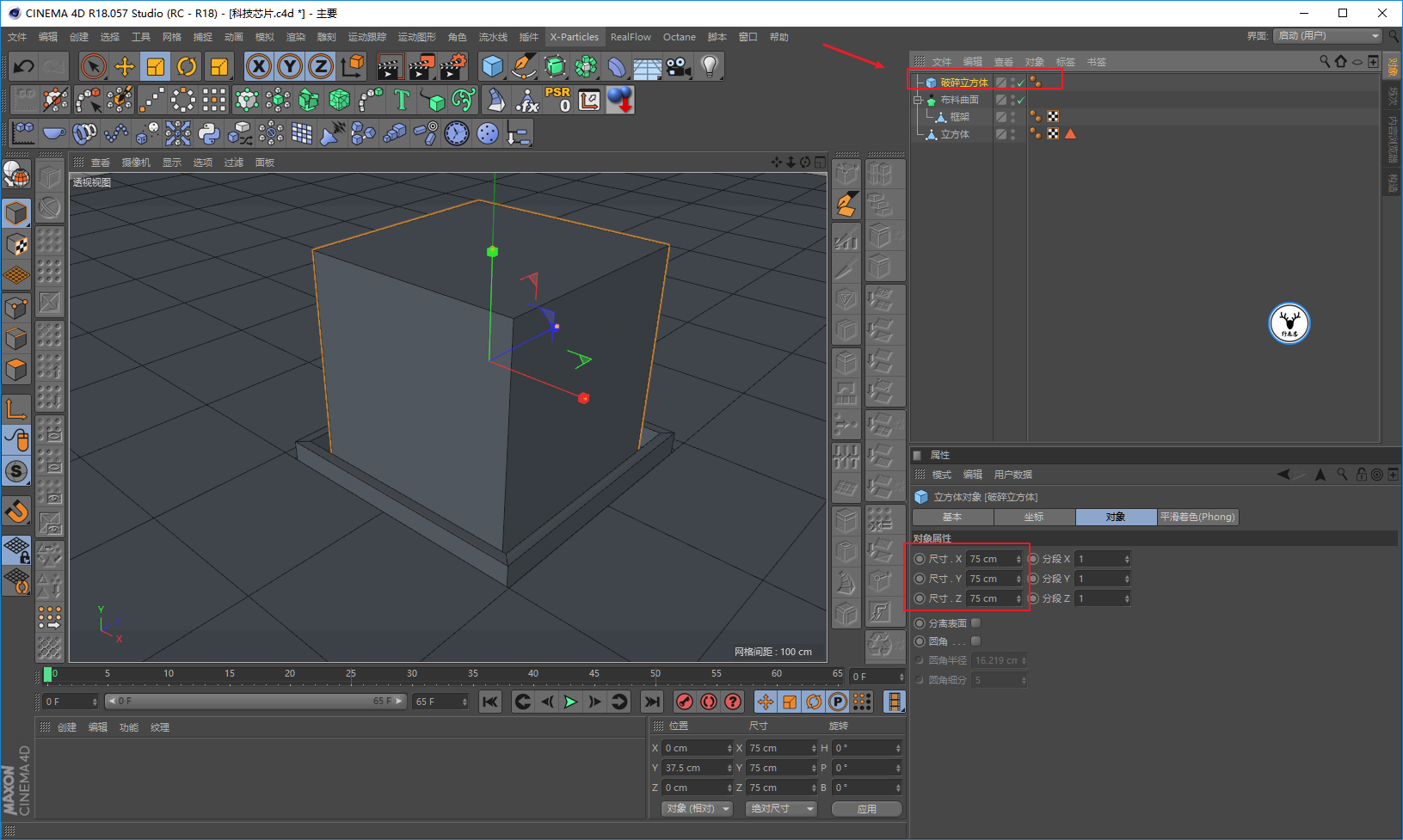Switch to 坐标 attribute tab
This screenshot has height=840, width=1403.
coord(1034,517)
